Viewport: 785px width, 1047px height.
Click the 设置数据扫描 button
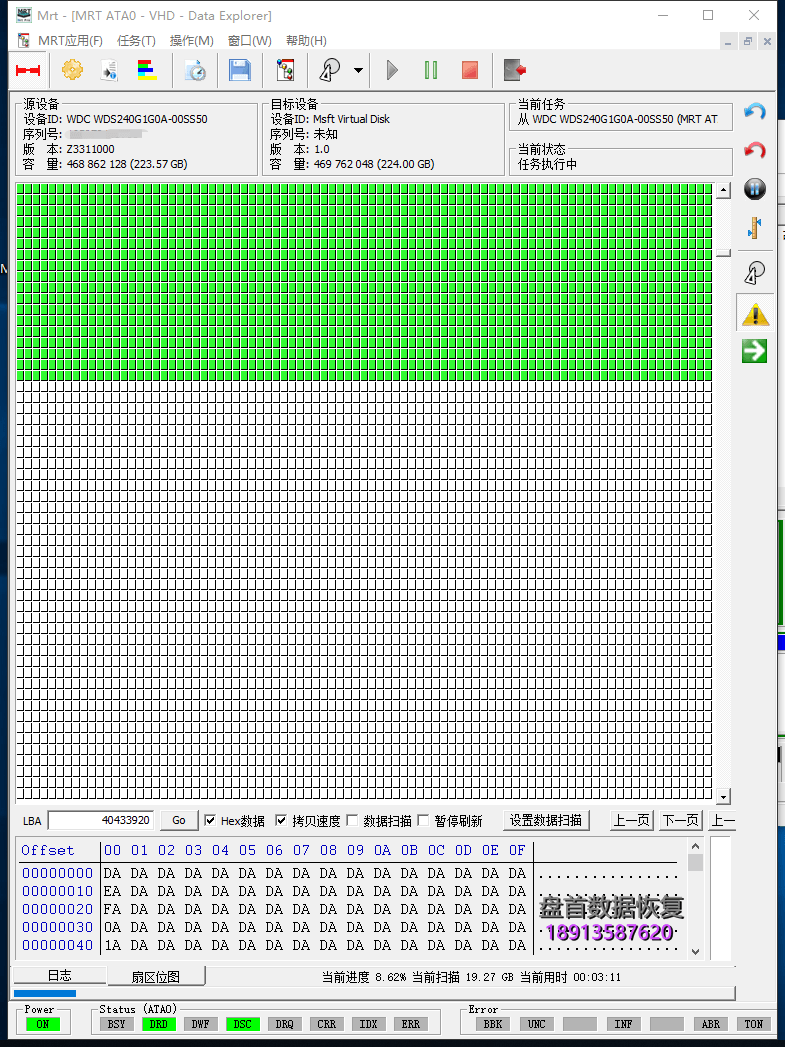pos(546,820)
